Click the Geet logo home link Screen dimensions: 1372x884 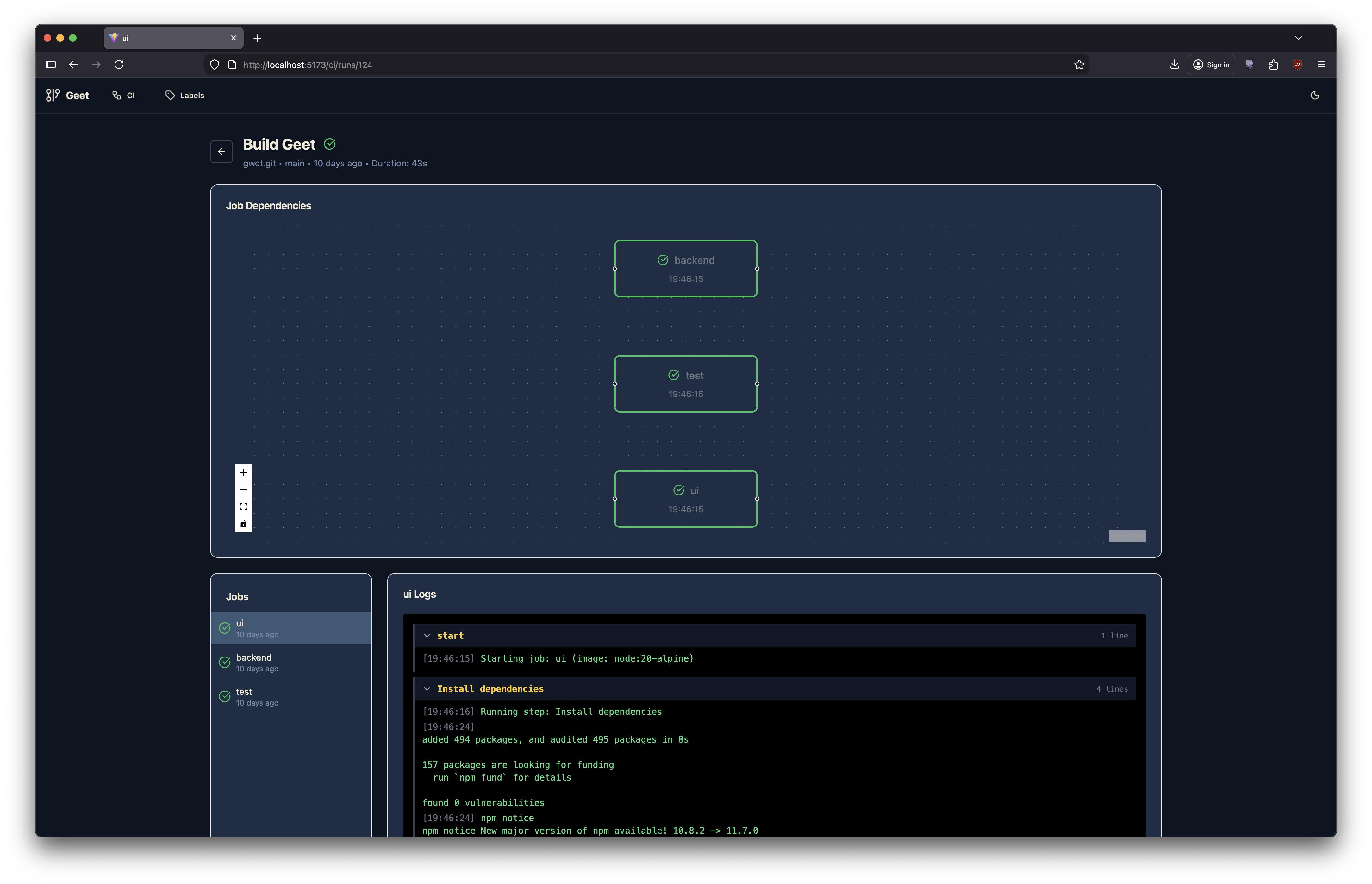coord(68,95)
